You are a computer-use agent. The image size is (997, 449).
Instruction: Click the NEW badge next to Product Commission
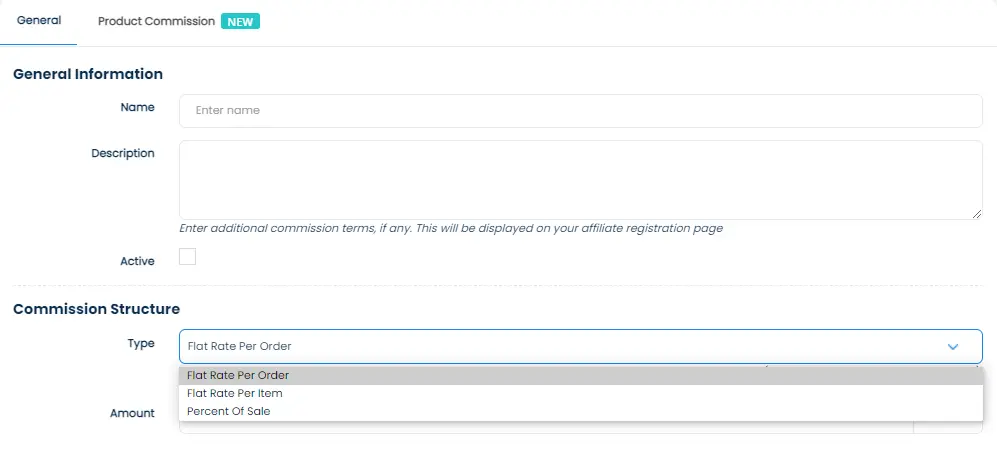click(240, 21)
